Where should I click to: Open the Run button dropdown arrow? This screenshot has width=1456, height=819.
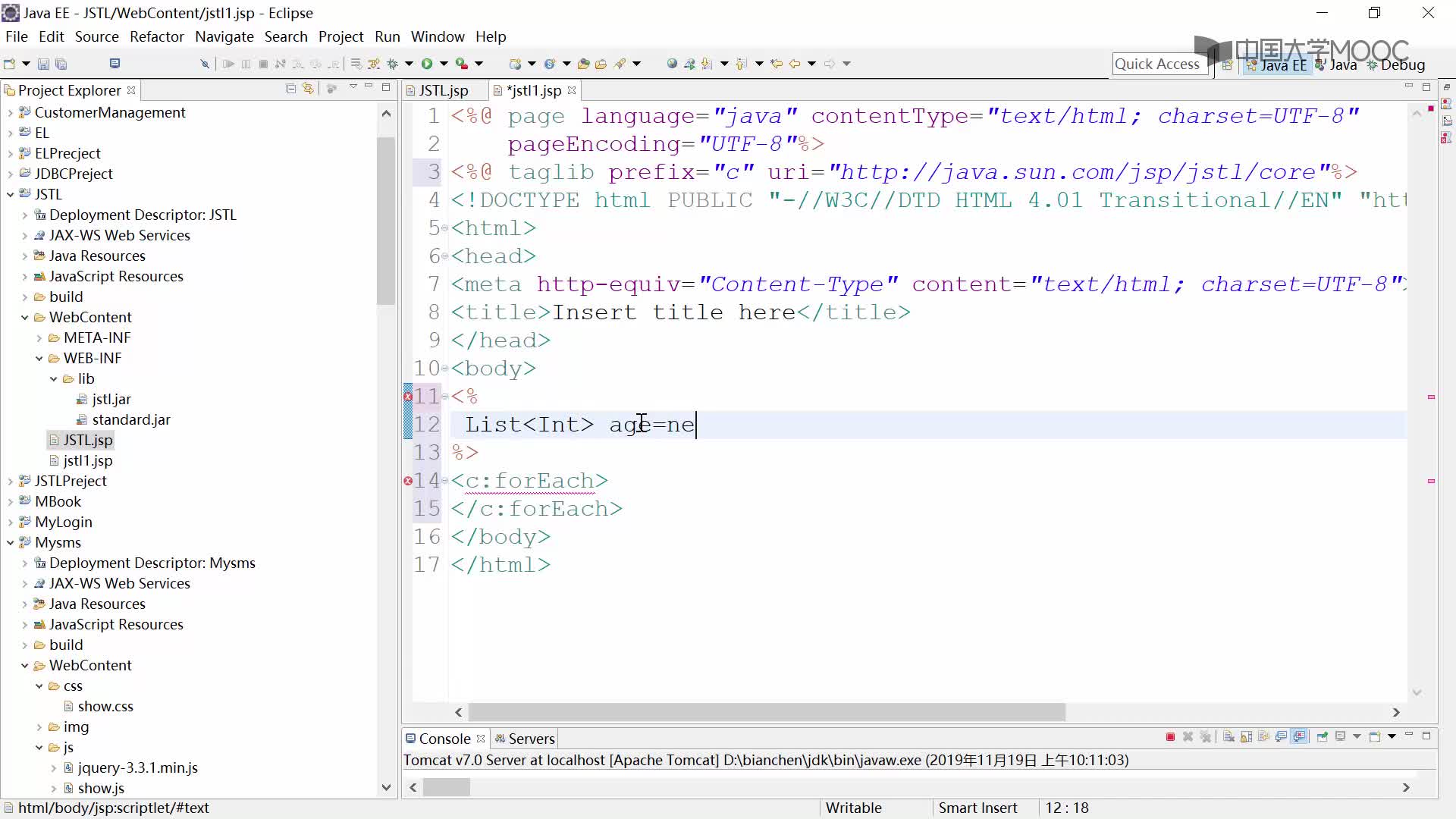[x=444, y=64]
